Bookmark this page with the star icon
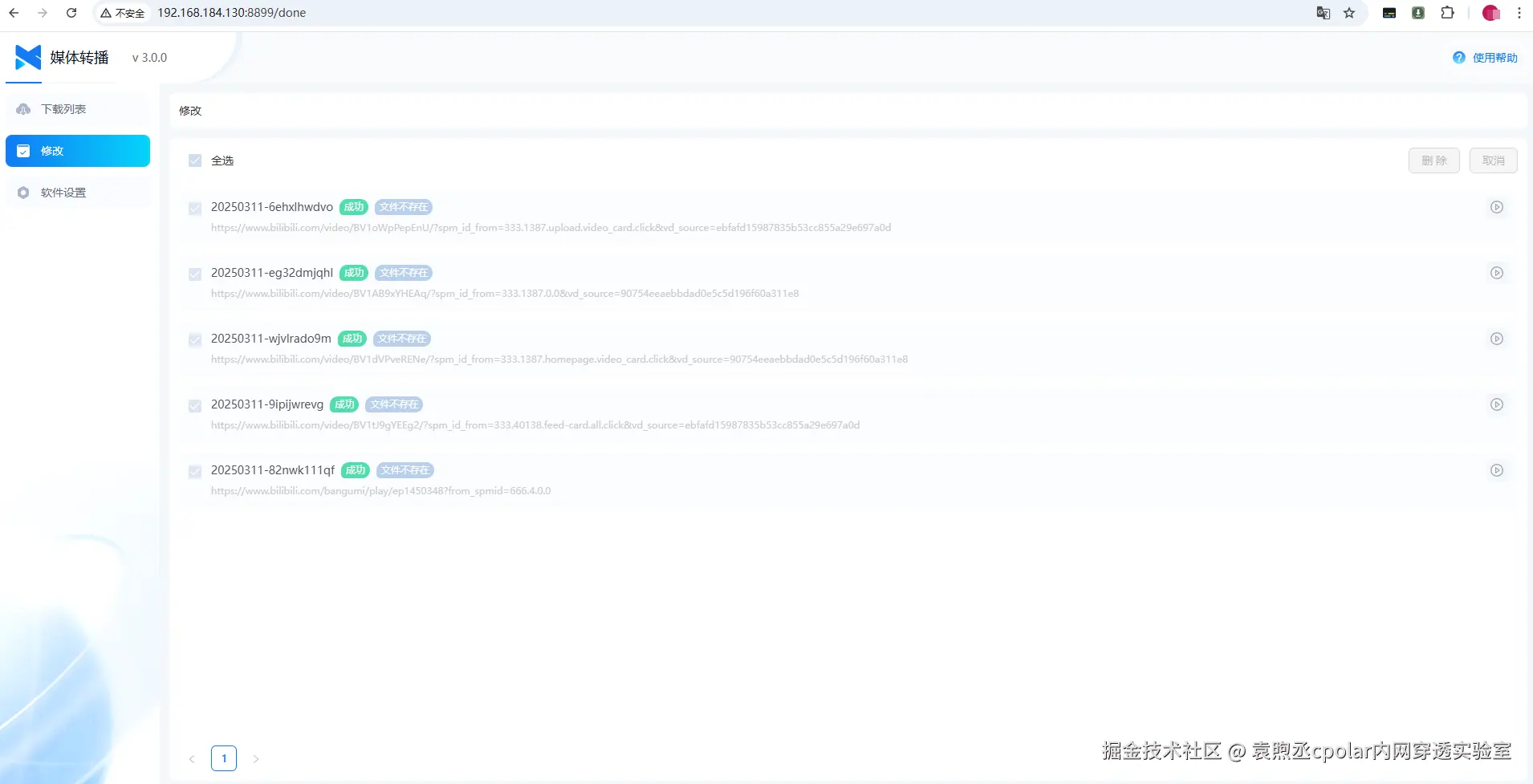Viewport: 1533px width, 784px height. [1349, 13]
